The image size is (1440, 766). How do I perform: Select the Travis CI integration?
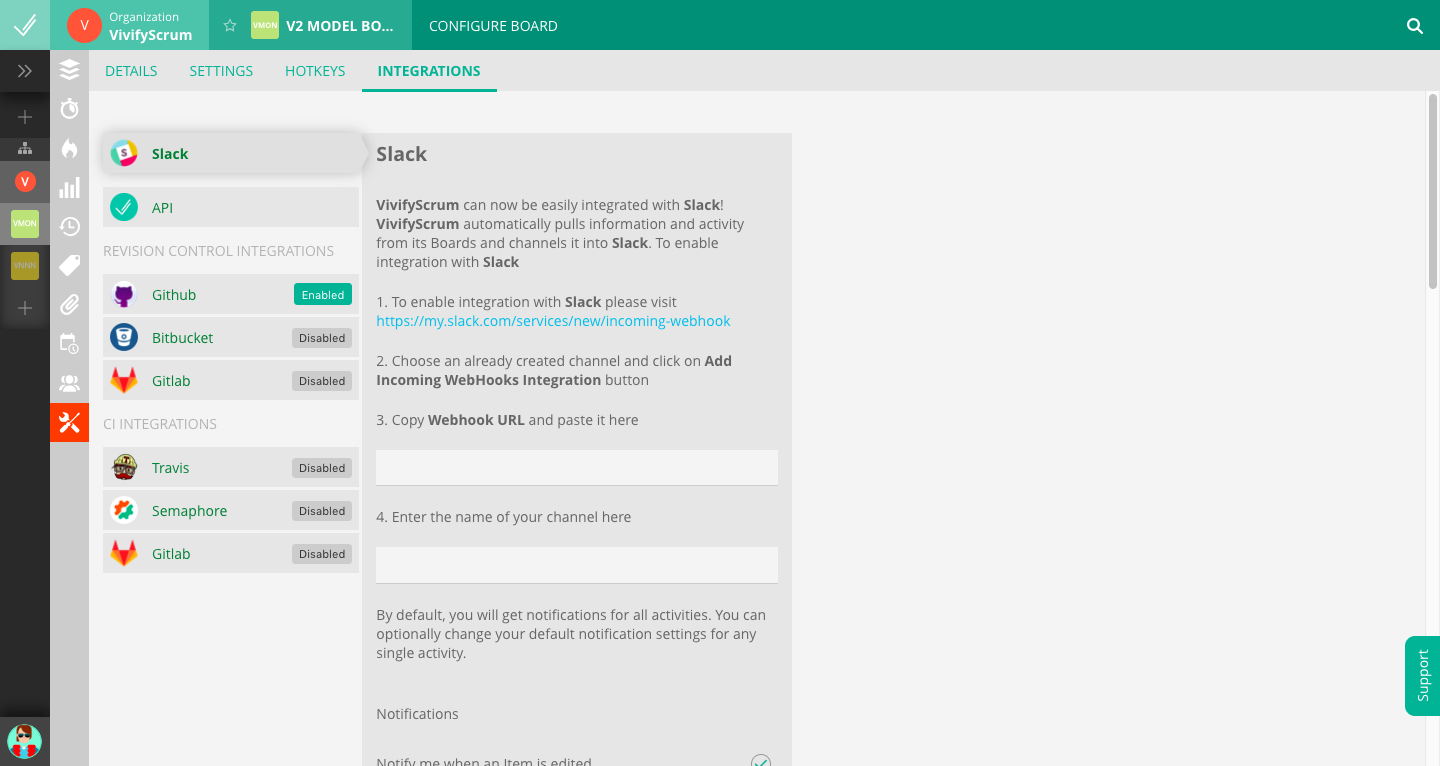point(231,468)
